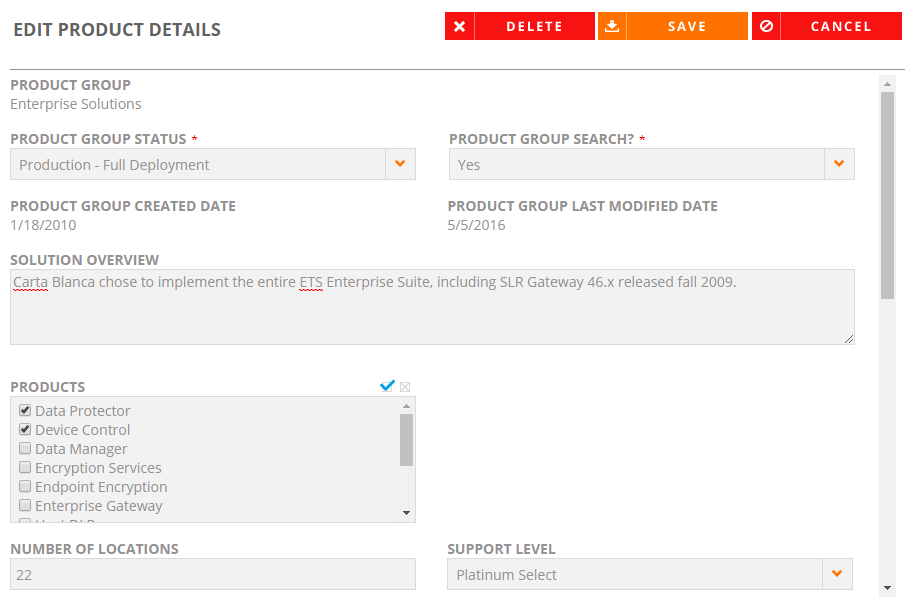Check the Enterprise Gateway checkbox
This screenshot has height=600, width=913.
click(25, 505)
